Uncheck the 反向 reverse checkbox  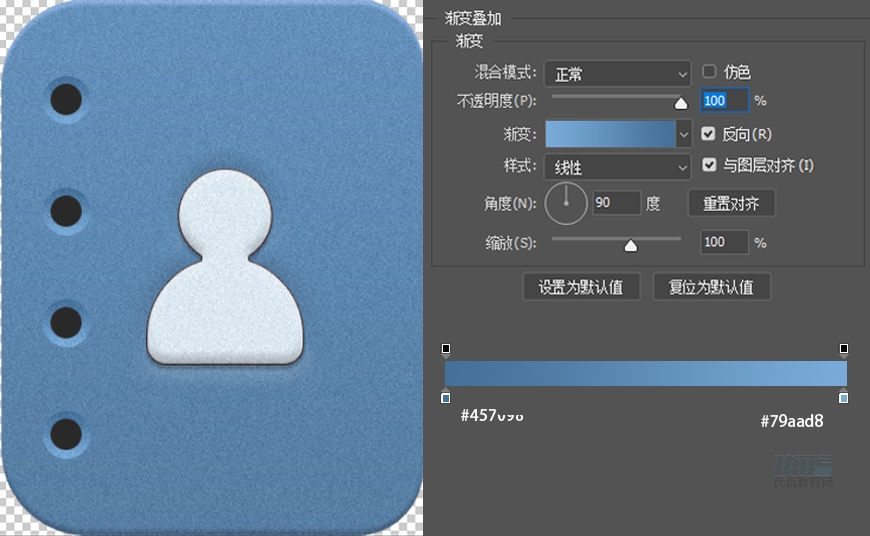pos(708,134)
